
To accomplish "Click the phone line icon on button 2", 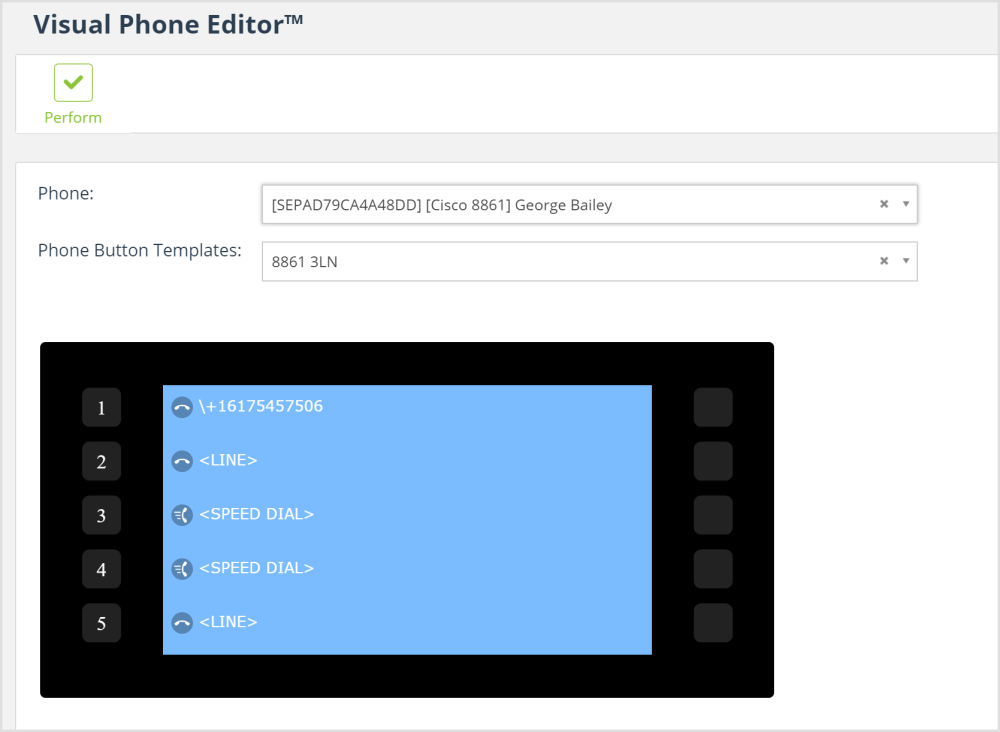I will [x=181, y=460].
